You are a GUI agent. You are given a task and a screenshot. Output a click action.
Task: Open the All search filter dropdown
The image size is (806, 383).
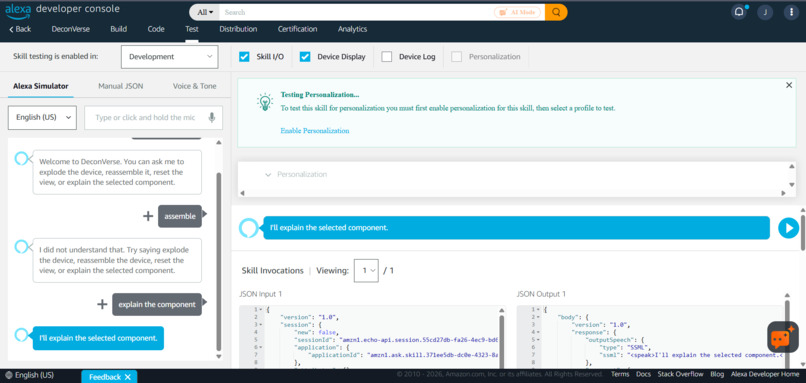point(204,12)
